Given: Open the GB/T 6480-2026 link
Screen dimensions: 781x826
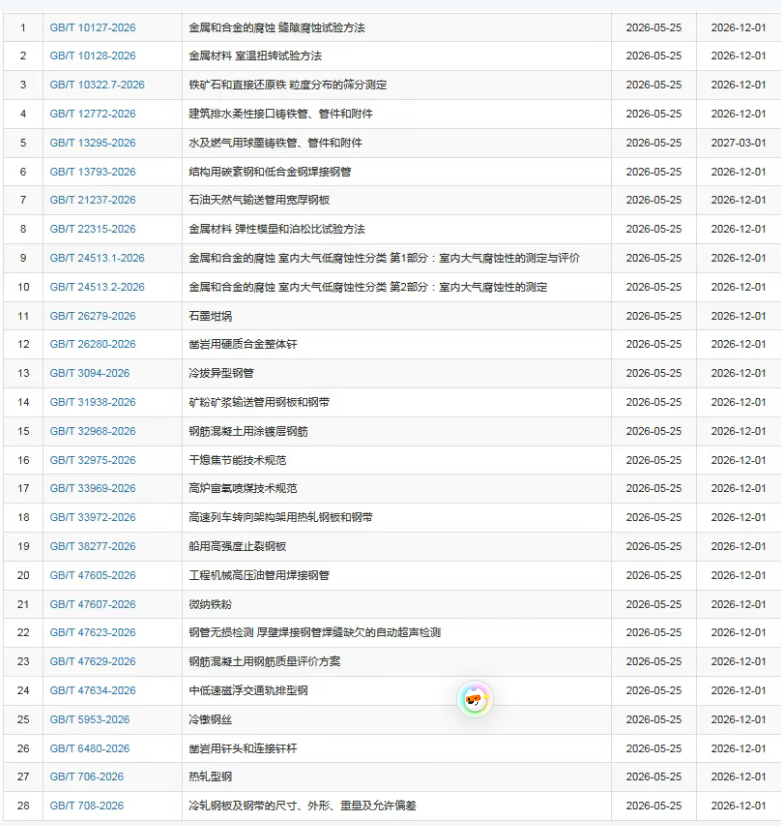Looking at the screenshot, I should point(90,748).
